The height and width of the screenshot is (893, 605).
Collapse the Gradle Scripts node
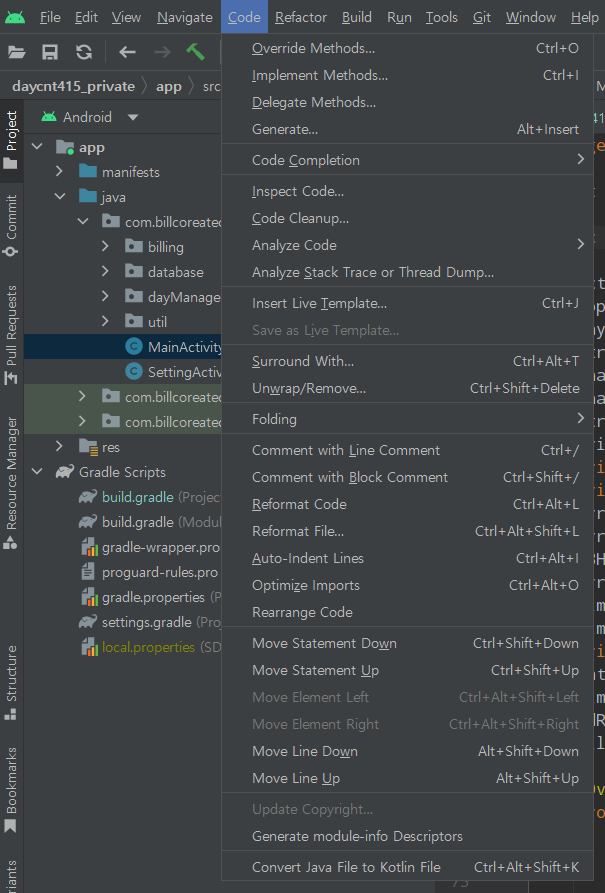click(37, 472)
